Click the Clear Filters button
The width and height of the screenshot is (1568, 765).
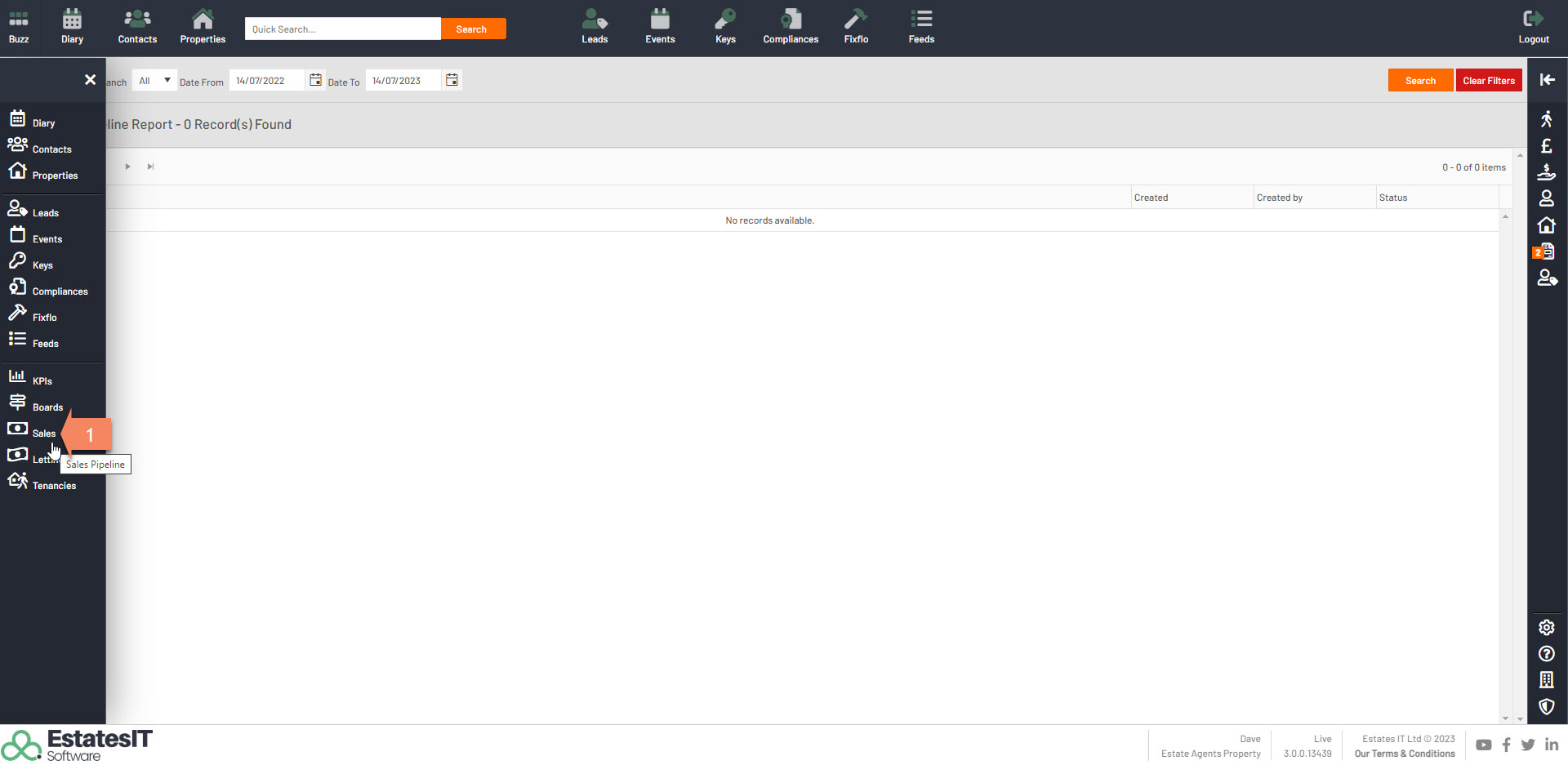[1488, 81]
